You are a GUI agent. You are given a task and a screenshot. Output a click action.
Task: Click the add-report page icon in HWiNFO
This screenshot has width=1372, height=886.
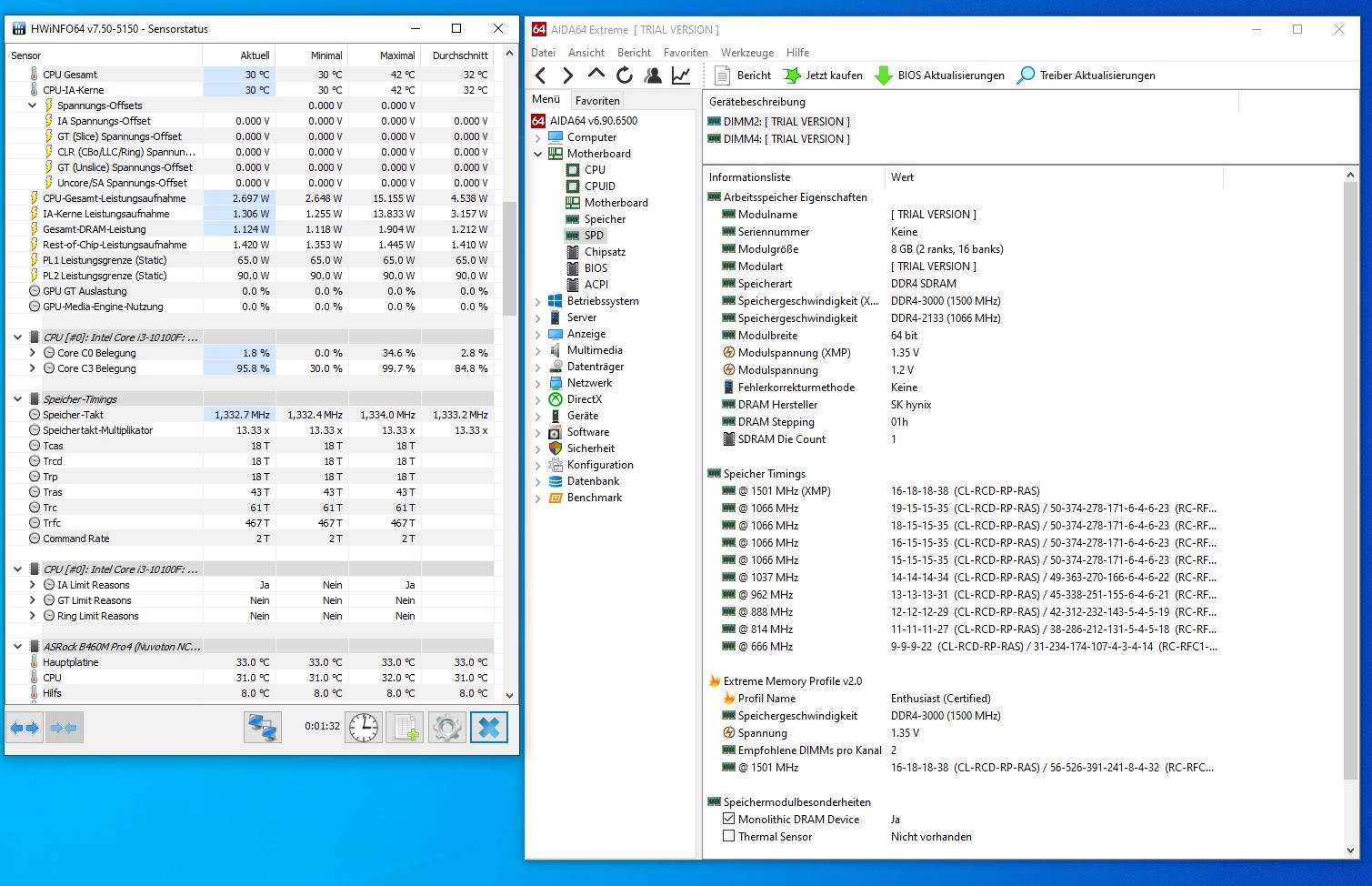click(x=405, y=727)
